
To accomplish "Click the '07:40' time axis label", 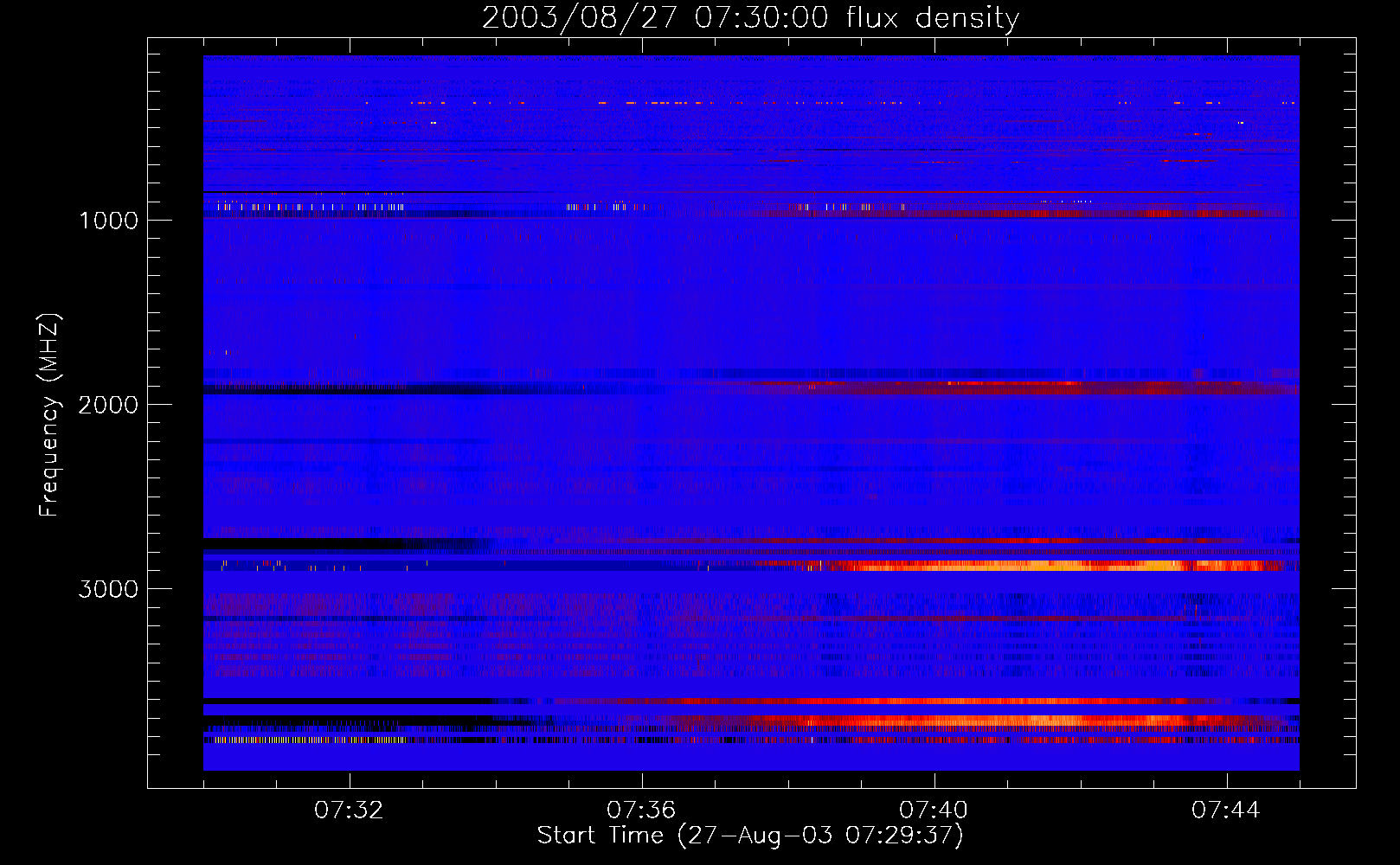I will [x=934, y=811].
